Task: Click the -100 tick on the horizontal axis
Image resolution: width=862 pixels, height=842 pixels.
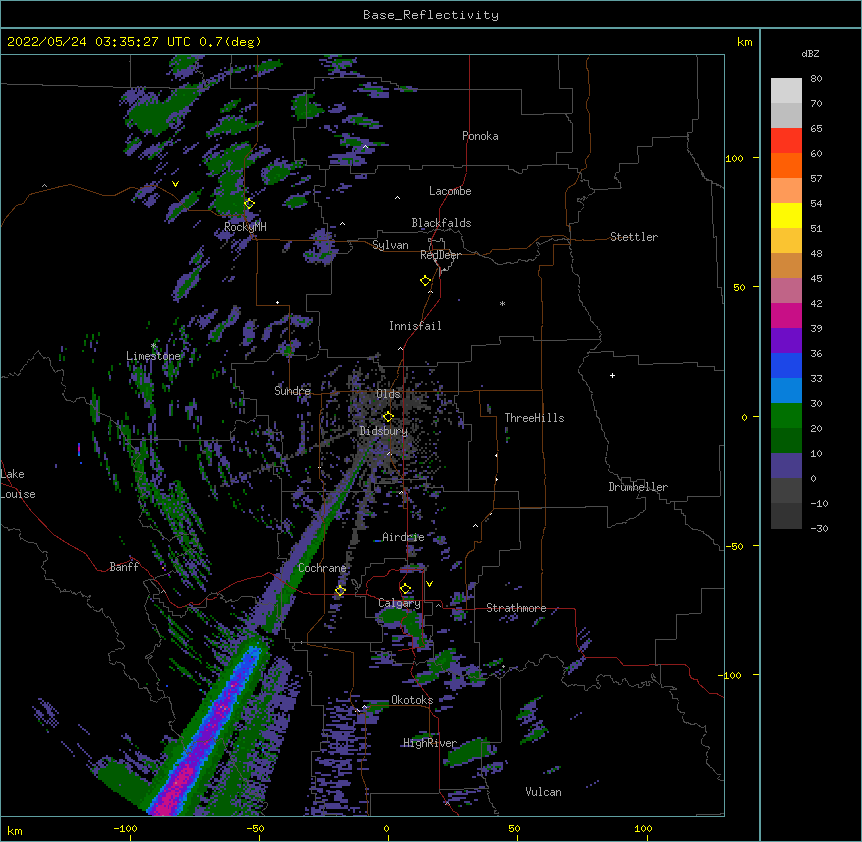Action: [125, 829]
